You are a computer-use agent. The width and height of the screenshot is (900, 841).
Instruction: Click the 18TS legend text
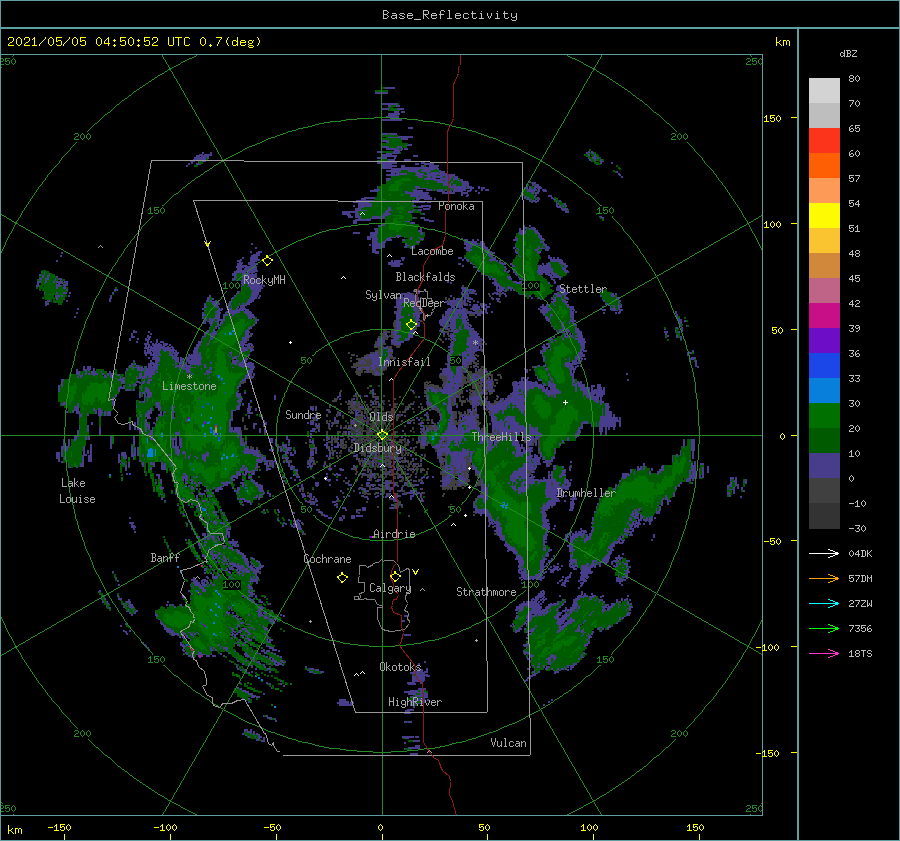[860, 654]
